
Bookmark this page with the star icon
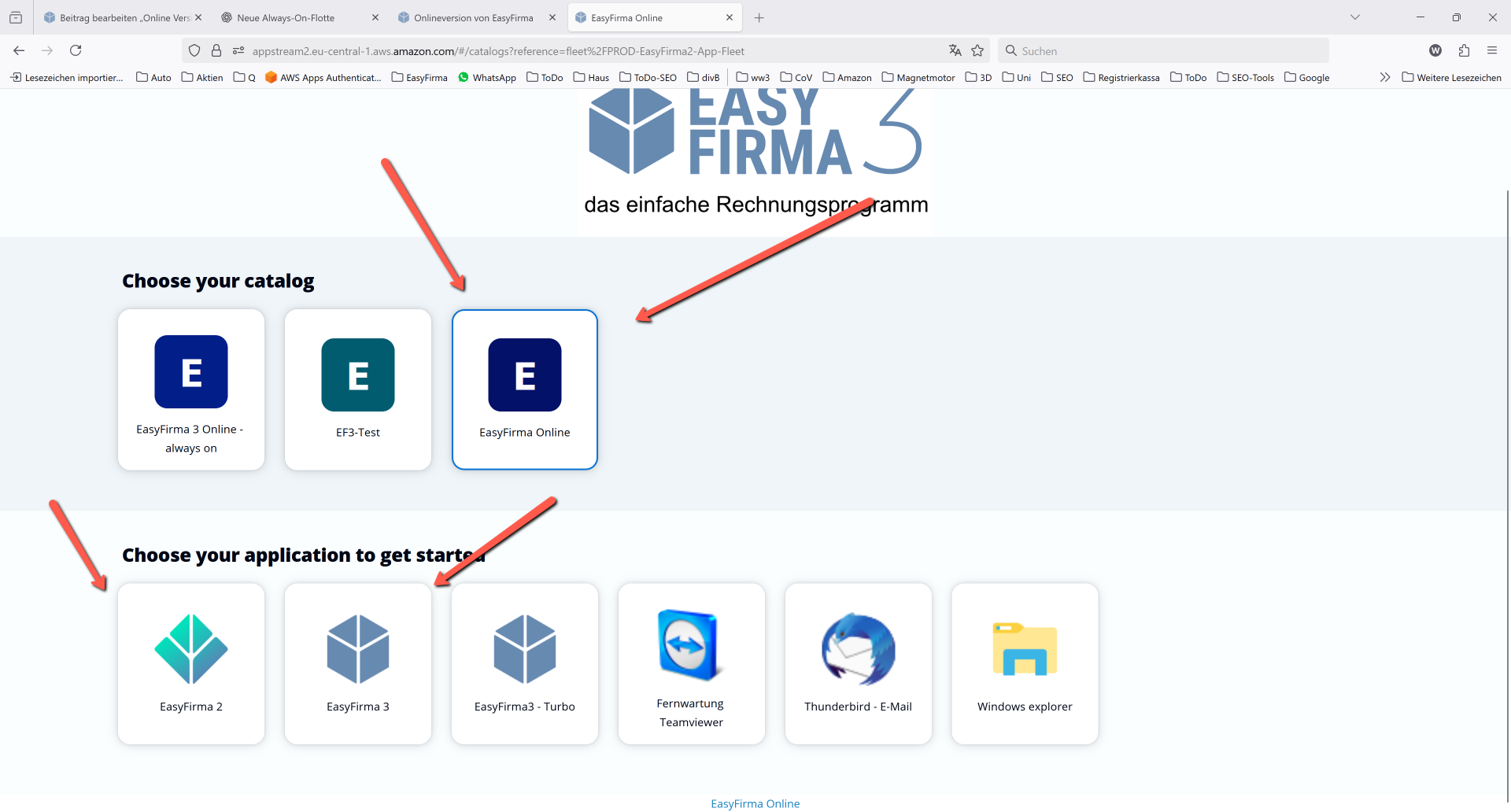tap(977, 51)
